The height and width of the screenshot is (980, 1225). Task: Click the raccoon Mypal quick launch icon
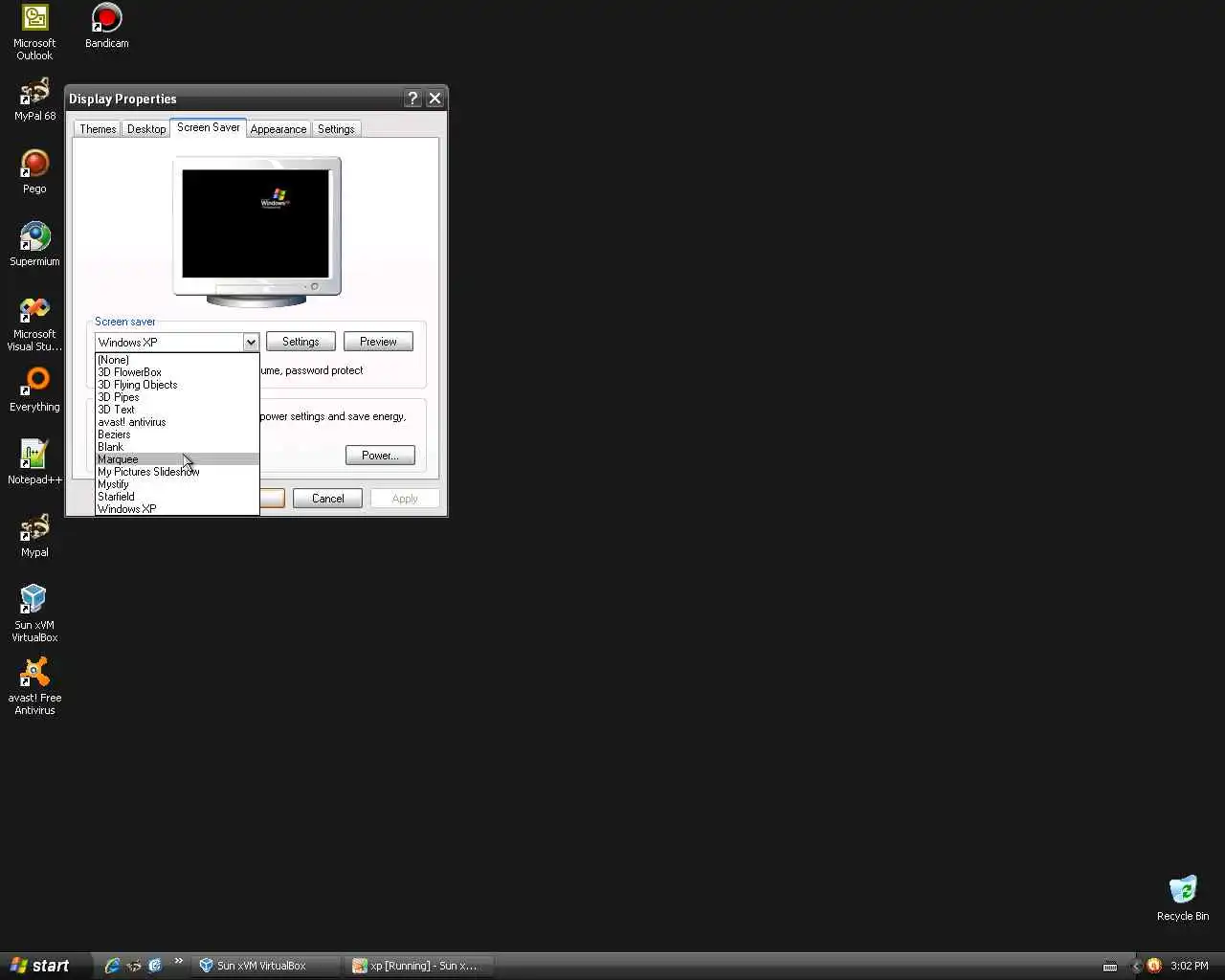[x=134, y=966]
